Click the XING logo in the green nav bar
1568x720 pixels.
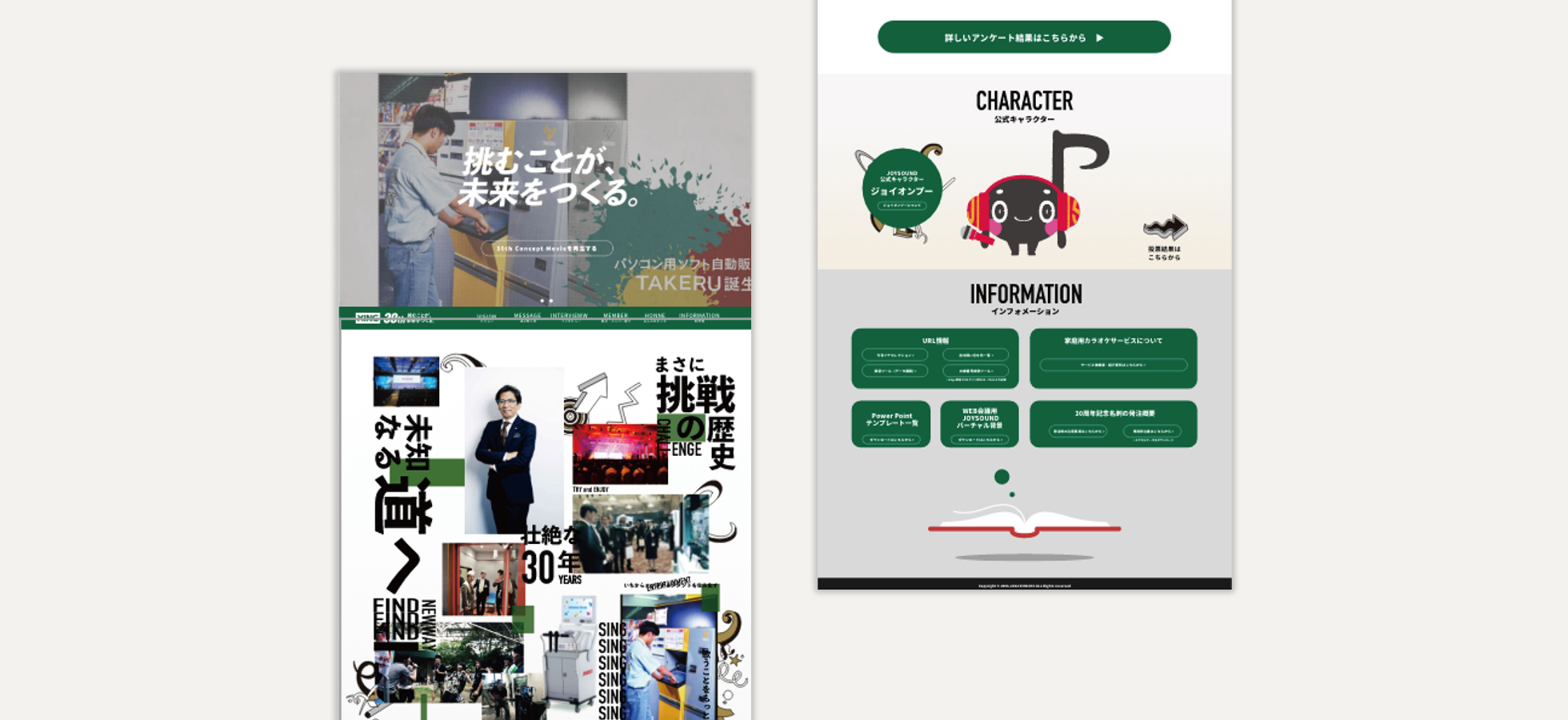(367, 318)
